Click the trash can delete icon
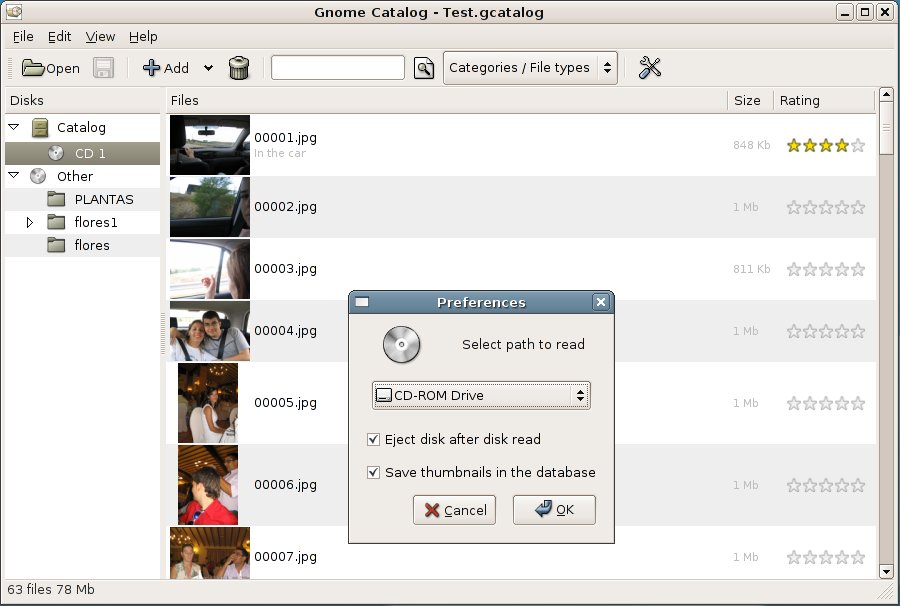Viewport: 900px width, 606px height. [238, 68]
